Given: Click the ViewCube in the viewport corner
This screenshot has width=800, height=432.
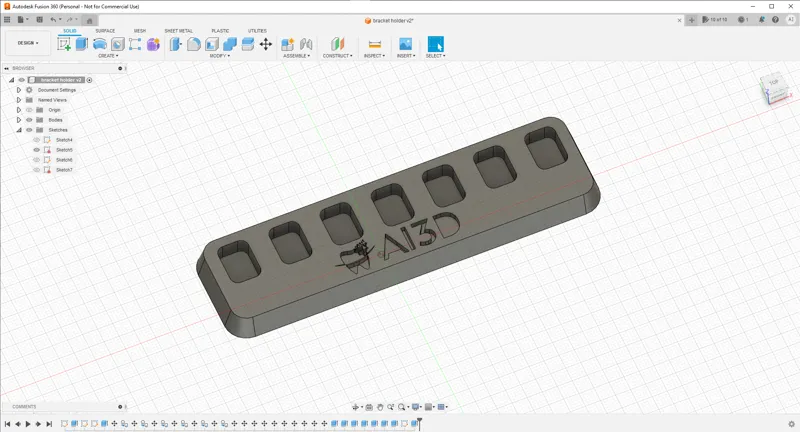Looking at the screenshot, I should pyautogui.click(x=776, y=89).
